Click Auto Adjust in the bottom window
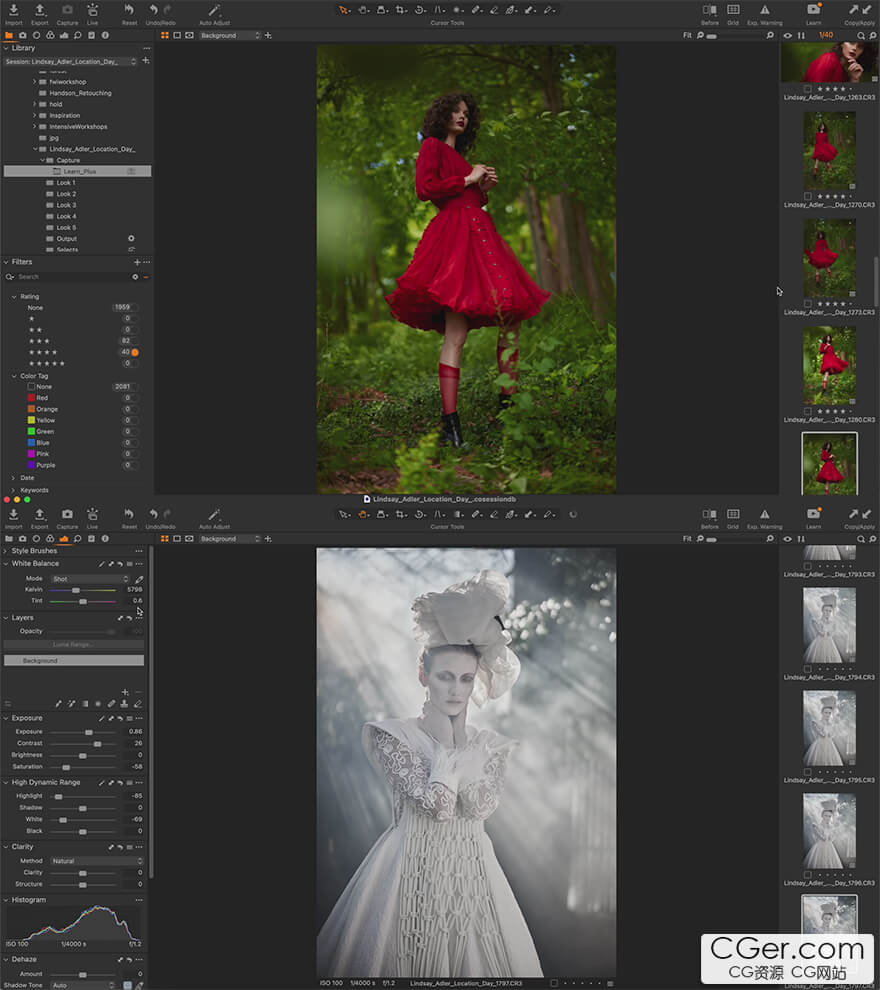 pyautogui.click(x=214, y=518)
